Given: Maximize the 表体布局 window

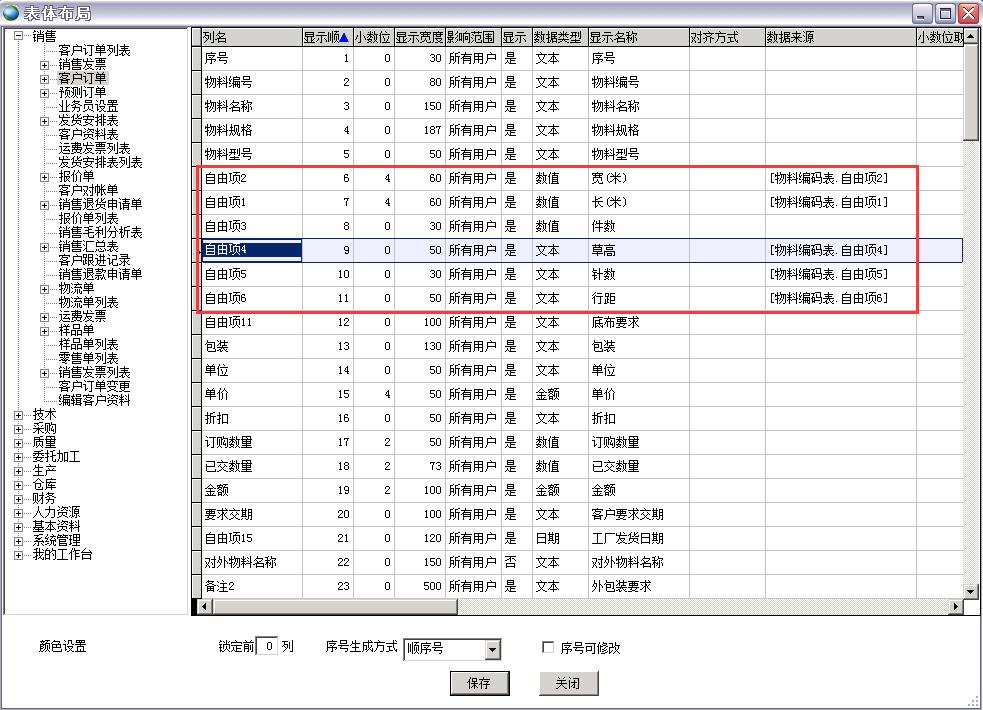Looking at the screenshot, I should 946,13.
